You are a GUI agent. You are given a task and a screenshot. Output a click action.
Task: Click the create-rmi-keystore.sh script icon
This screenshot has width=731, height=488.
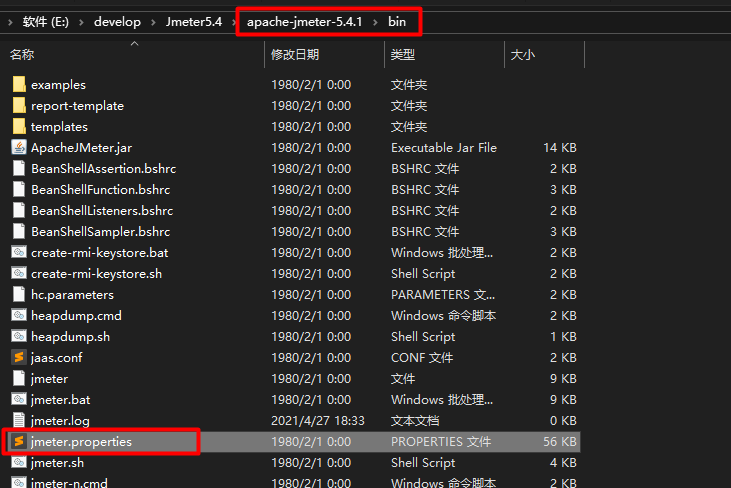click(x=19, y=273)
